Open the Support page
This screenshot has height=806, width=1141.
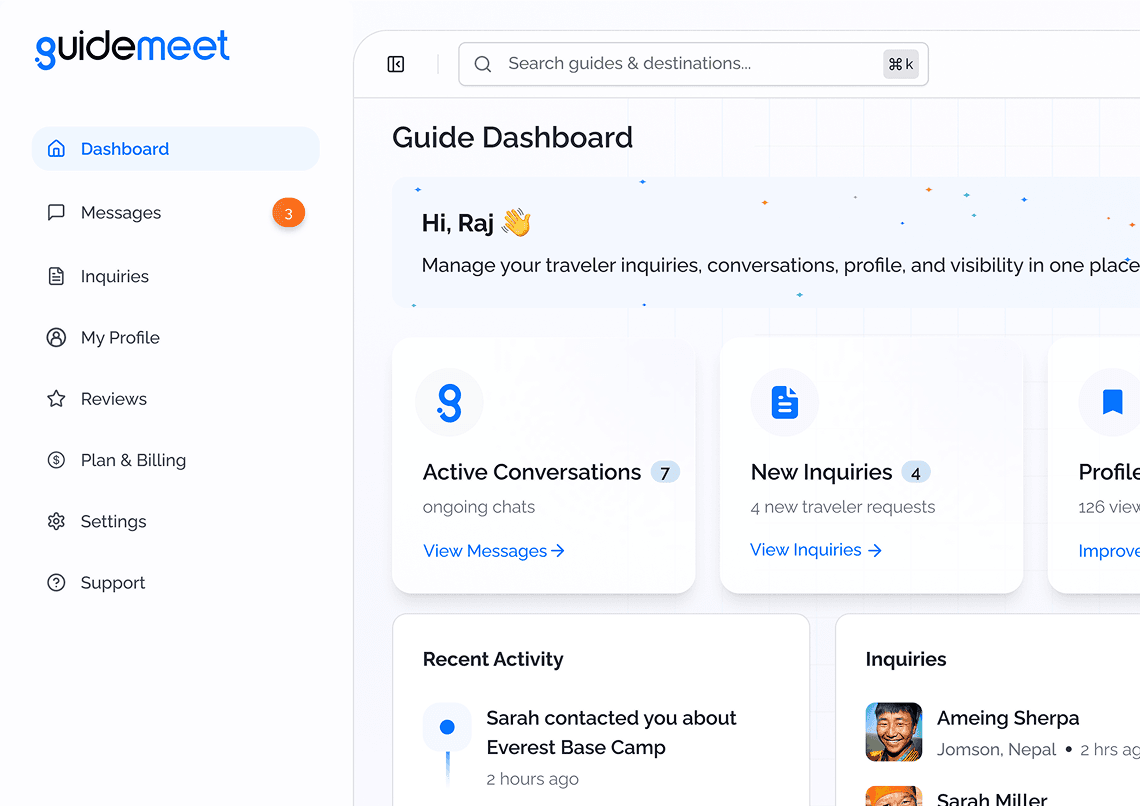[175, 583]
